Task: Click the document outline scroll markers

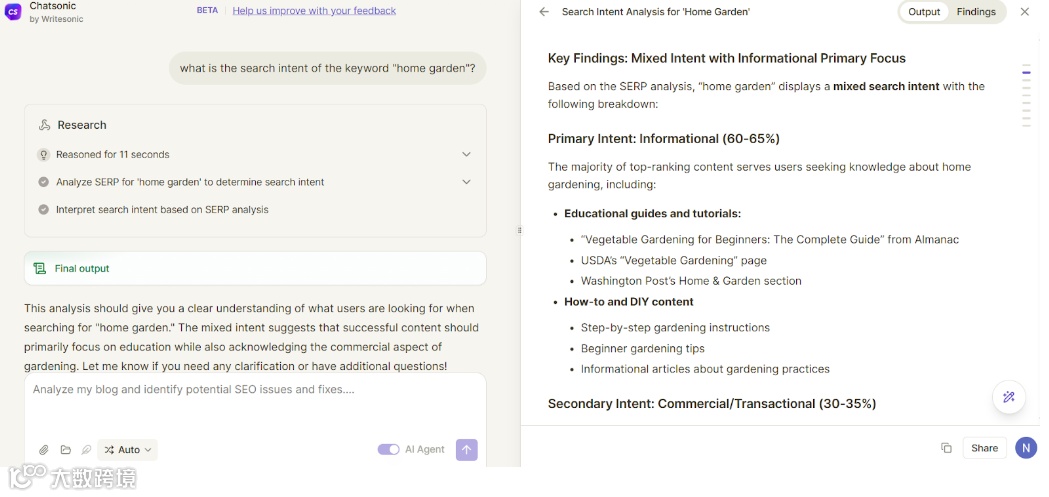Action: pos(1026,96)
